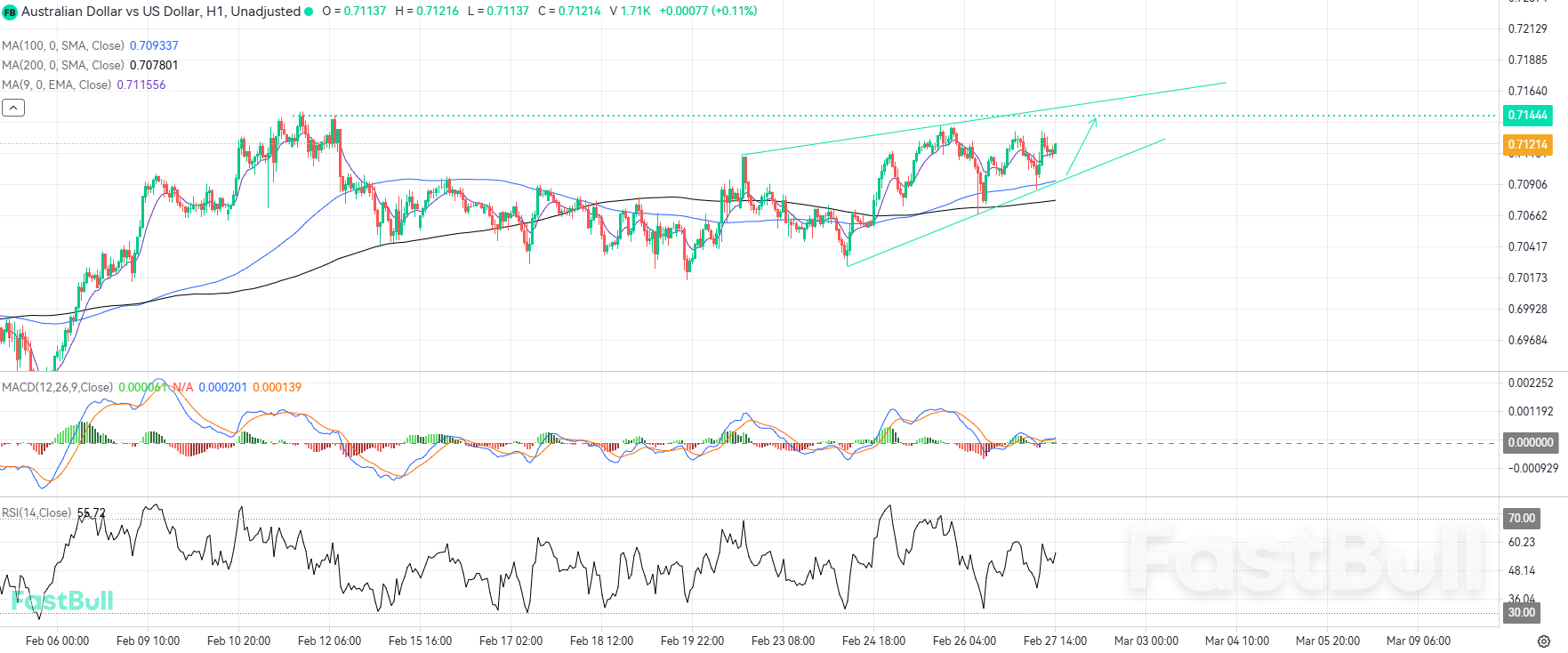The image size is (1568, 653).
Task: Select the MA(200, 0, SMA, Close) indicator legend
Action: (63, 65)
